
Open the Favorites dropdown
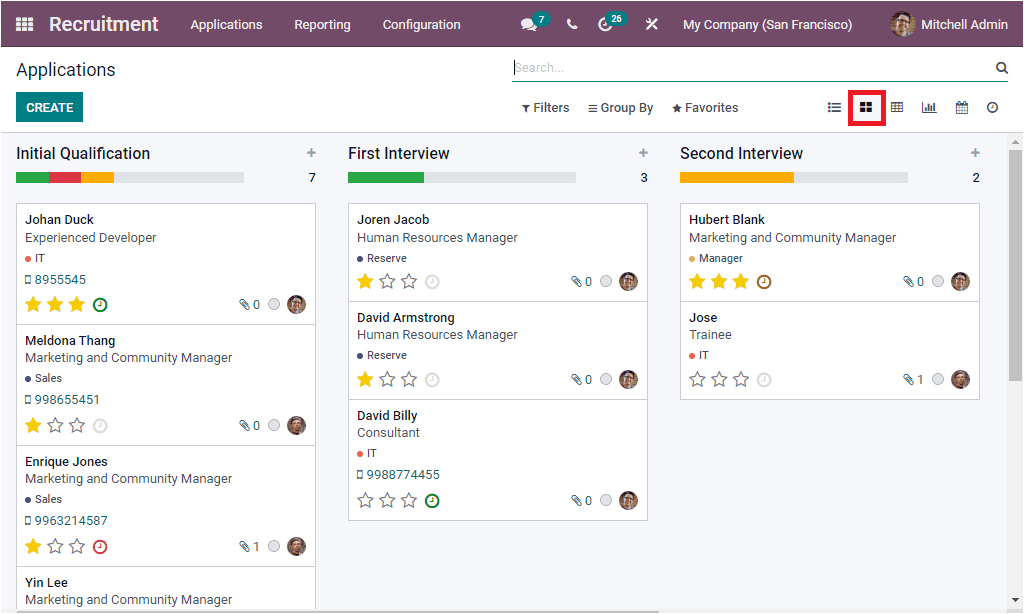point(704,107)
